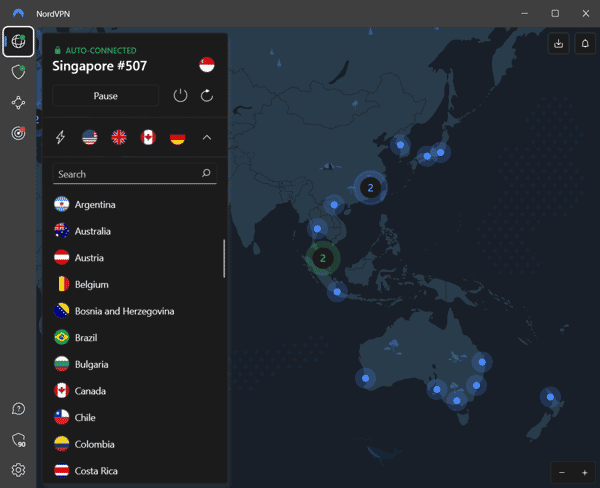This screenshot has height=488, width=600.
Task: Click the NordVPN logo in title bar
Action: tap(18, 13)
